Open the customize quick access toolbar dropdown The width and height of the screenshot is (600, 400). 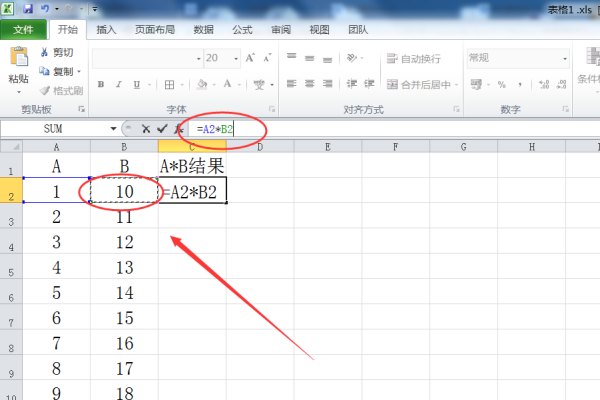pyautogui.click(x=95, y=9)
